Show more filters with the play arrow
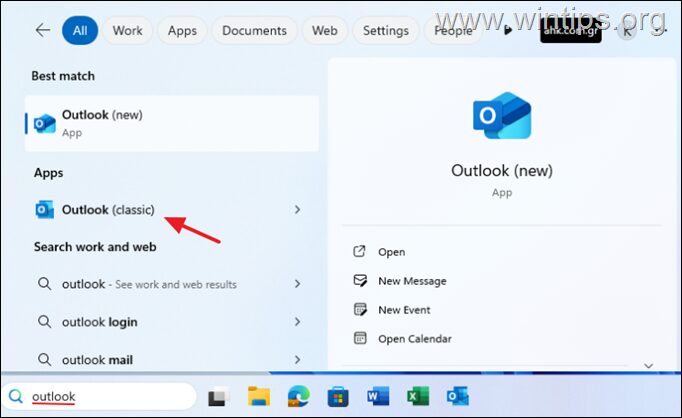This screenshot has width=682, height=418. [x=508, y=30]
